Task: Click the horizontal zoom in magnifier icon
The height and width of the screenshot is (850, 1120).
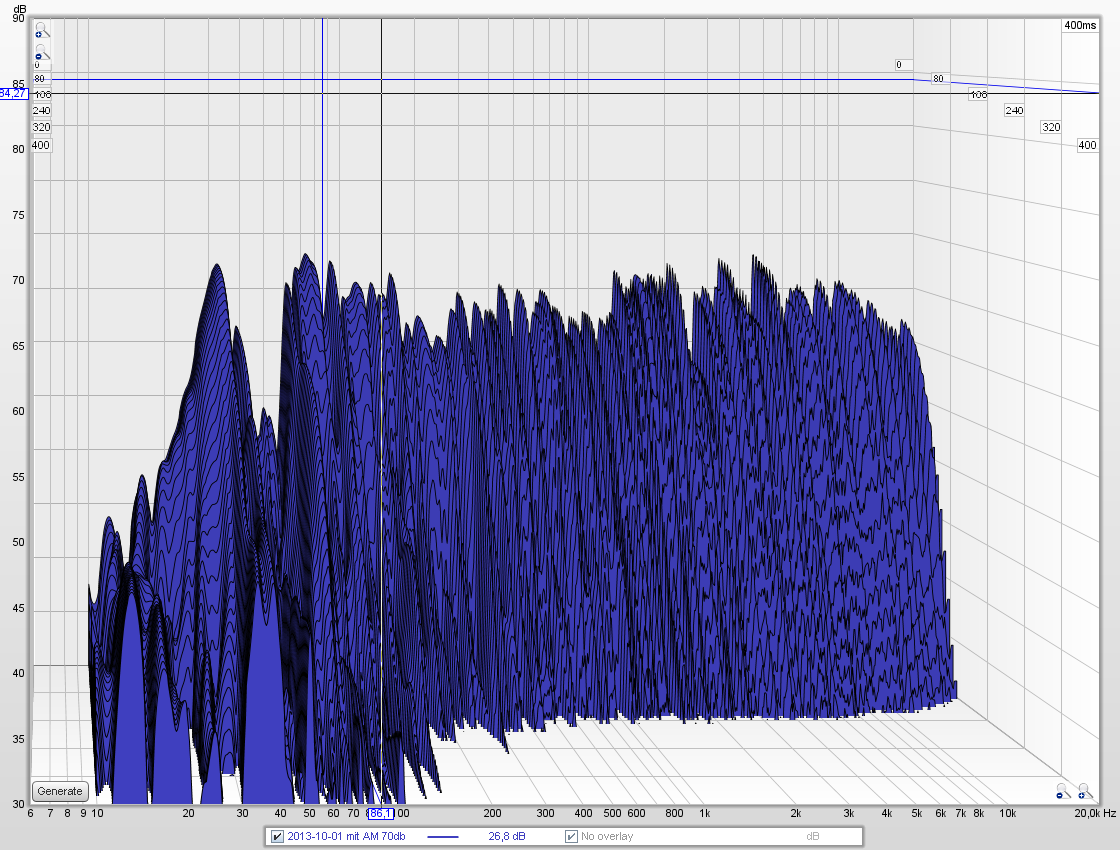Action: [x=1082, y=793]
